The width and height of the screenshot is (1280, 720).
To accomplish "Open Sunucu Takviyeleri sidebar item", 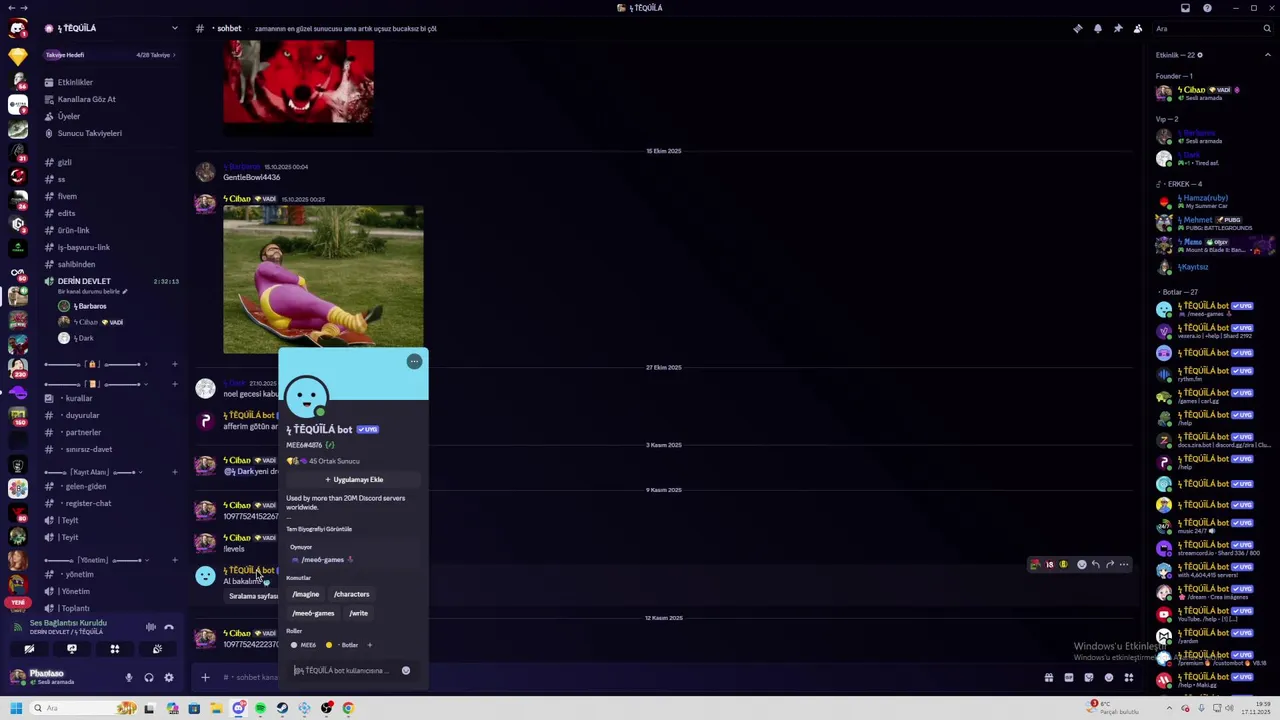I will pyautogui.click(x=110, y=133).
